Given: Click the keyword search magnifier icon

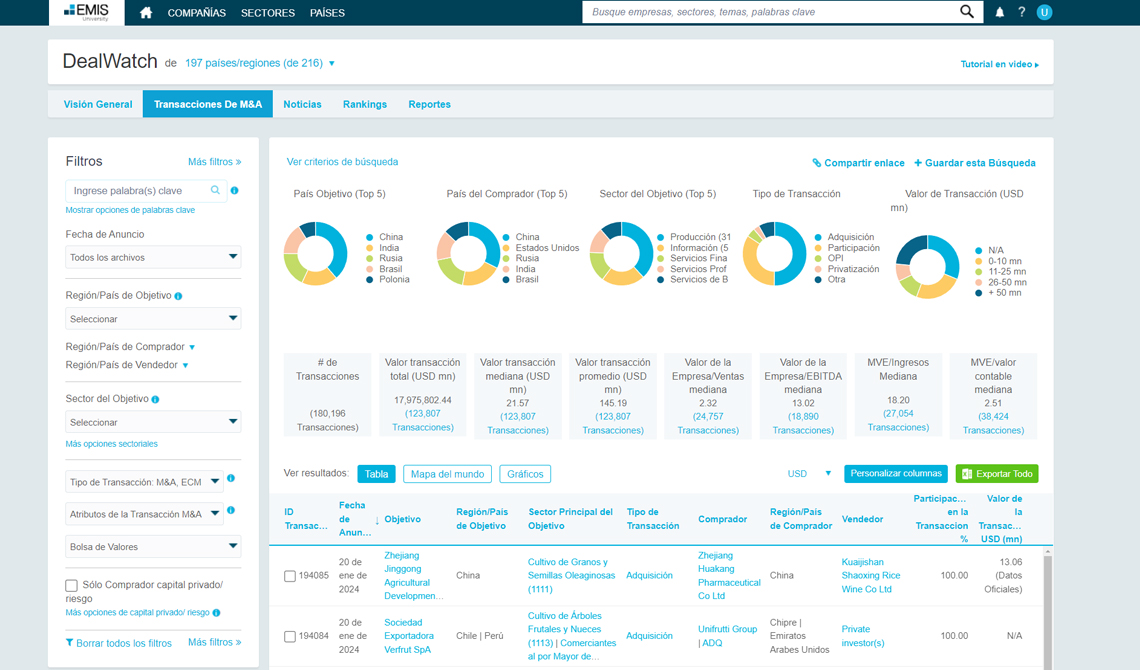Looking at the screenshot, I should click(x=215, y=190).
